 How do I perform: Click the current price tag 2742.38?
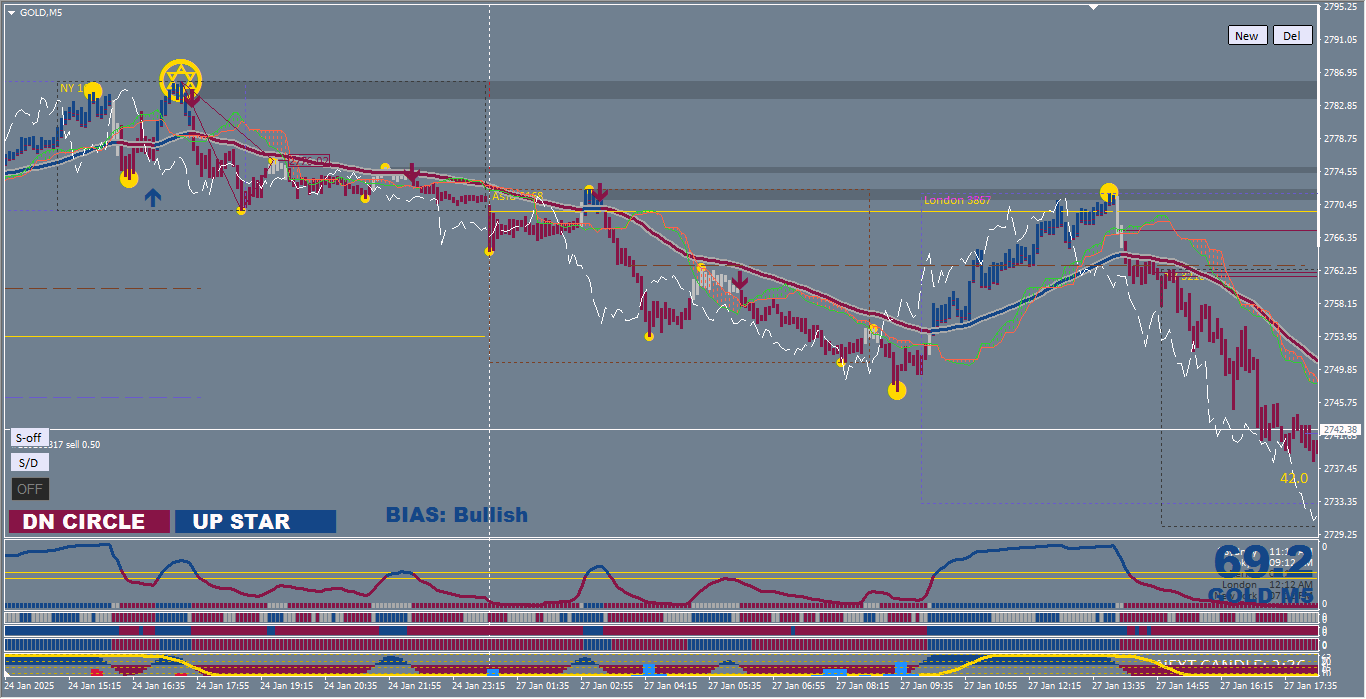coord(1340,429)
